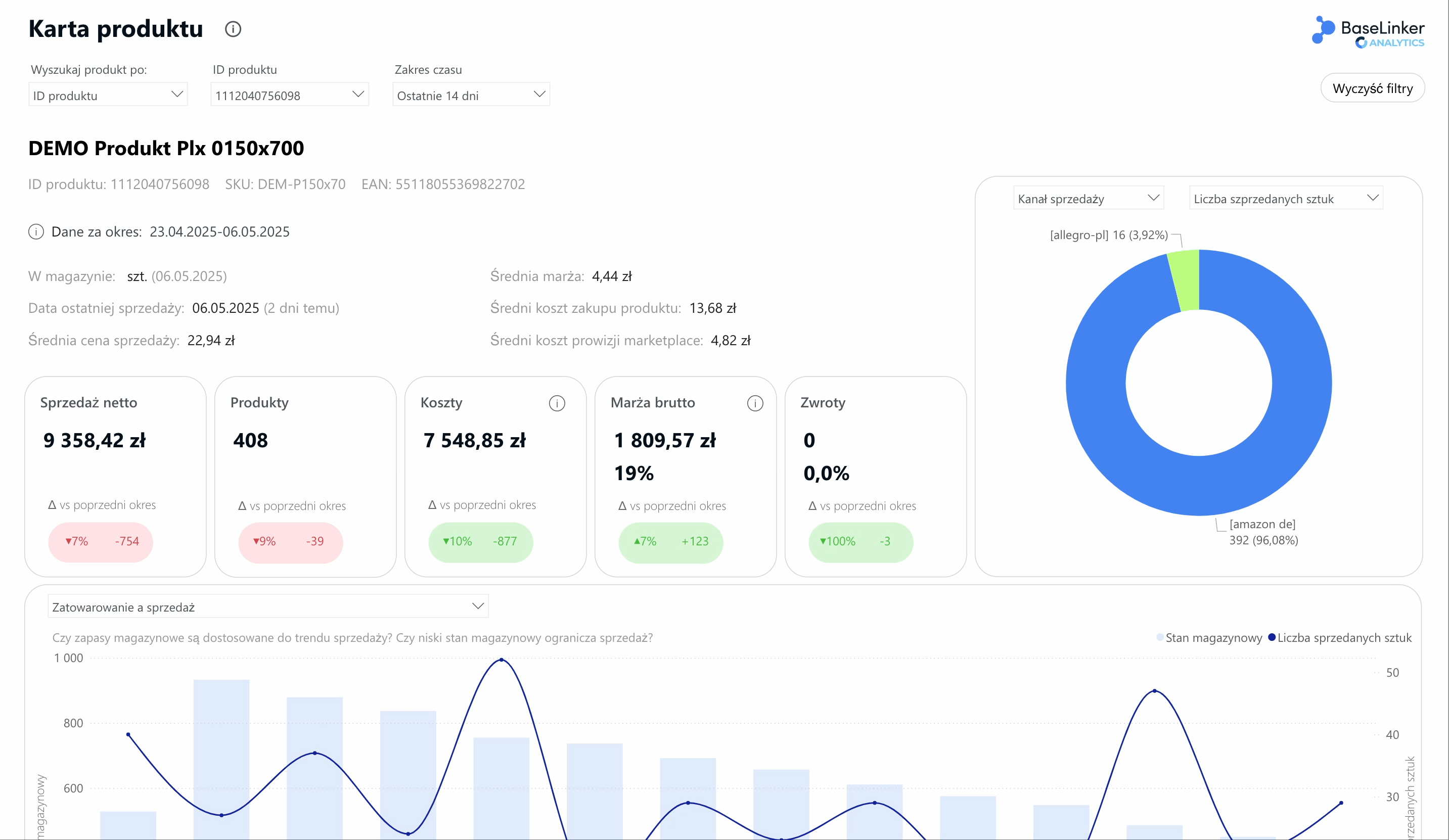Click Średnia marża value 4,44 zł
Screen dimensions: 1449x840
tap(612, 276)
